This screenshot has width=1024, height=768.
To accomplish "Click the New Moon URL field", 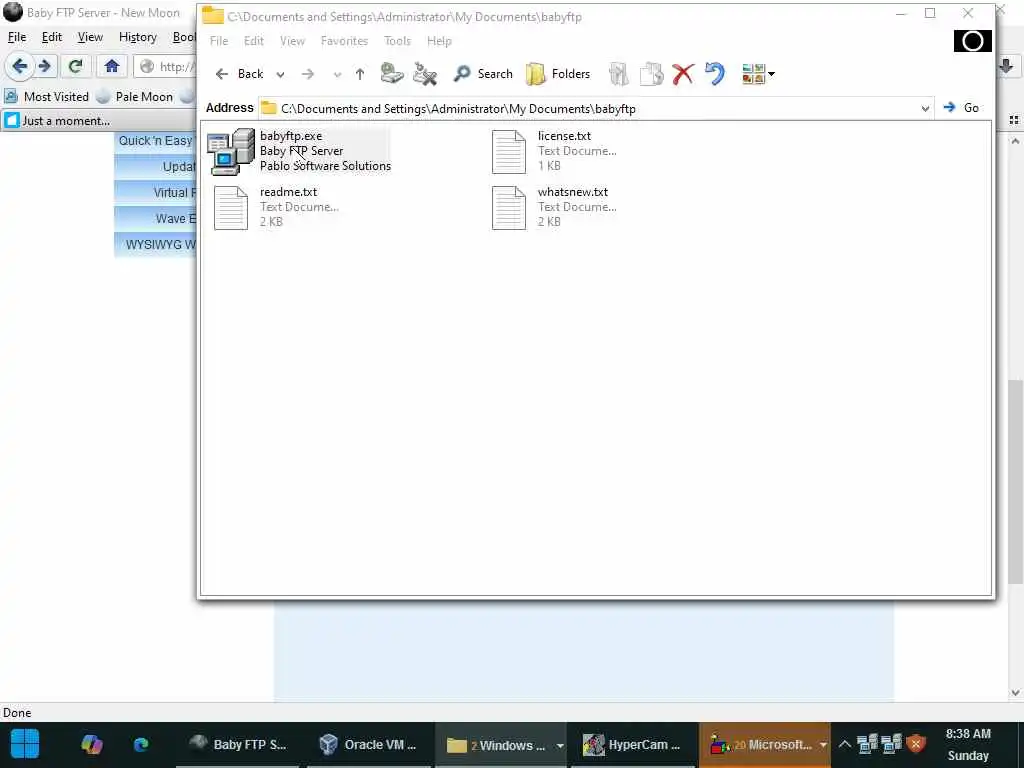I will (166, 67).
